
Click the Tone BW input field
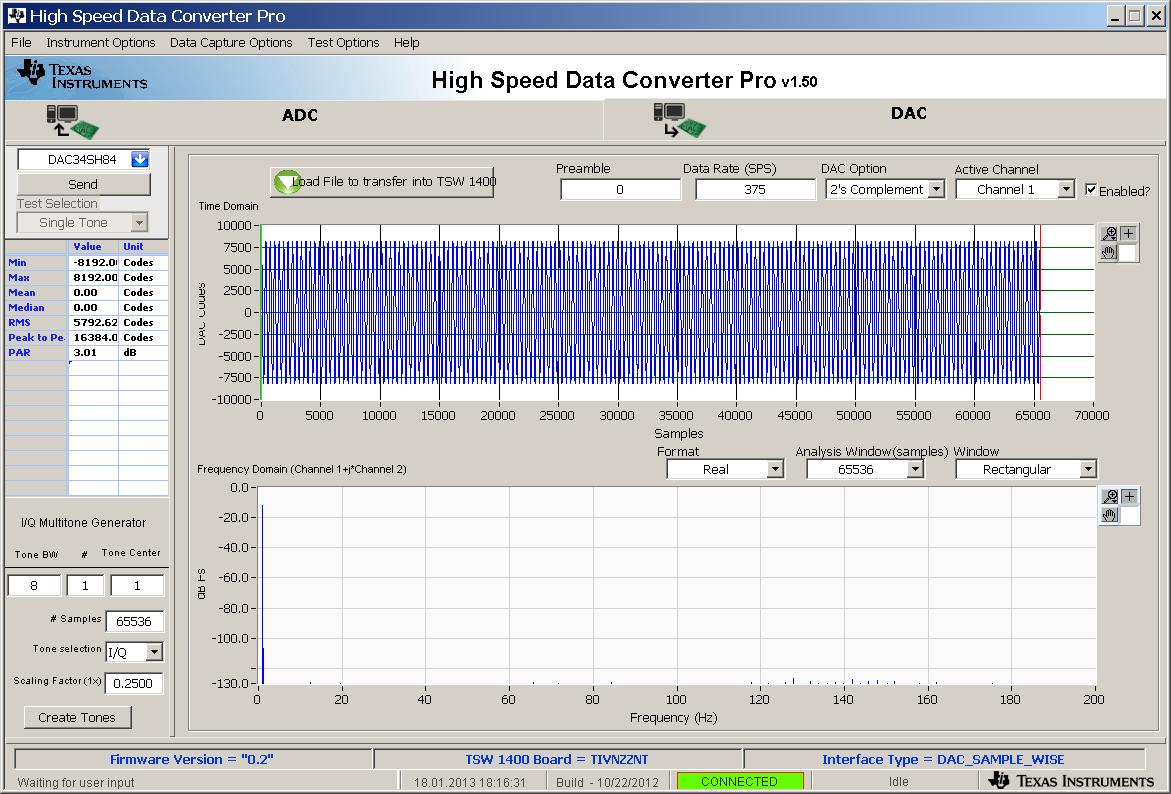point(34,586)
